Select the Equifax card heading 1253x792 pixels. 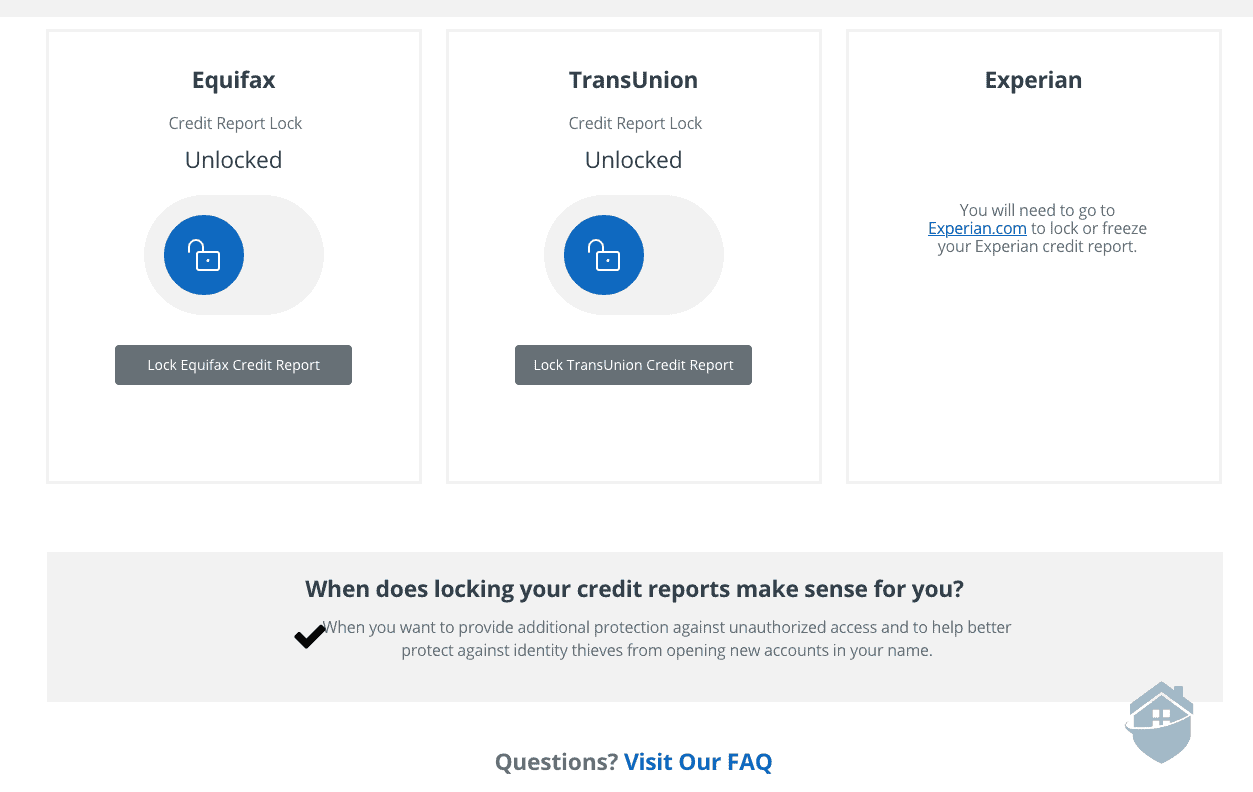pos(233,80)
